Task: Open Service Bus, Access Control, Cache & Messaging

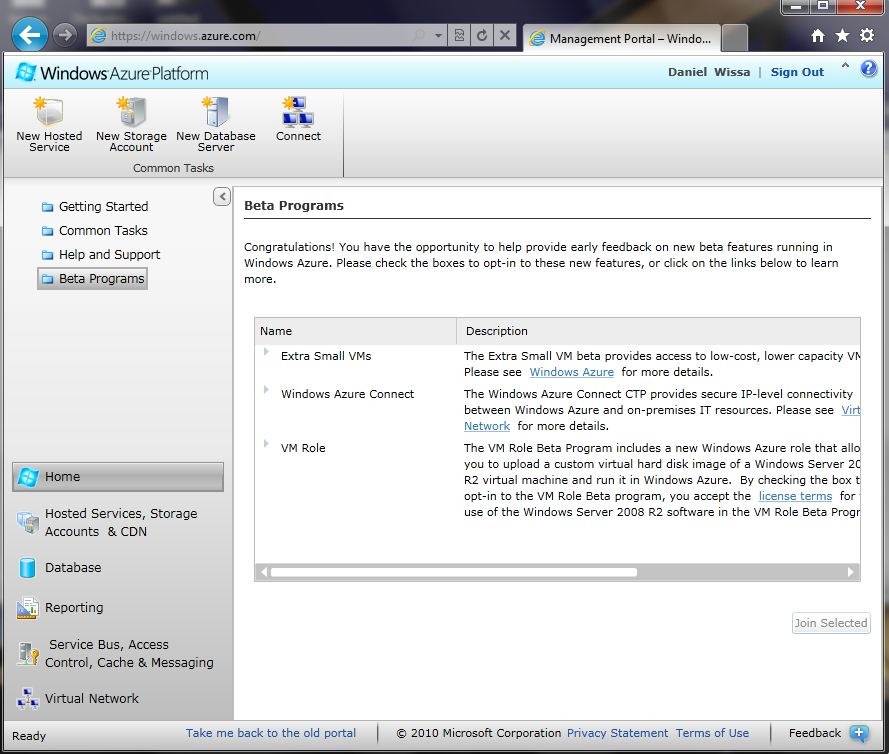Action: click(x=129, y=654)
